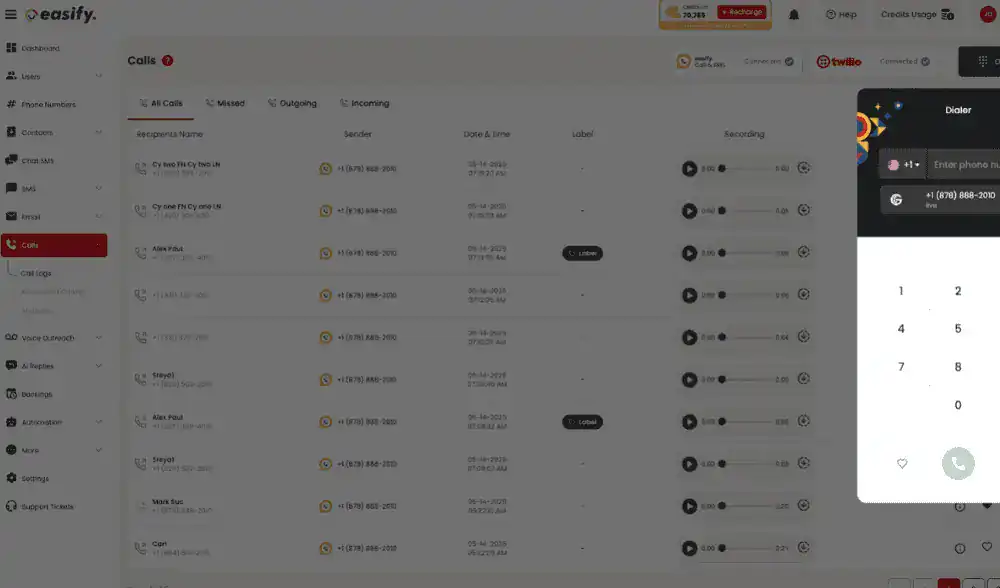Switch to the Missed calls tab

[225, 103]
